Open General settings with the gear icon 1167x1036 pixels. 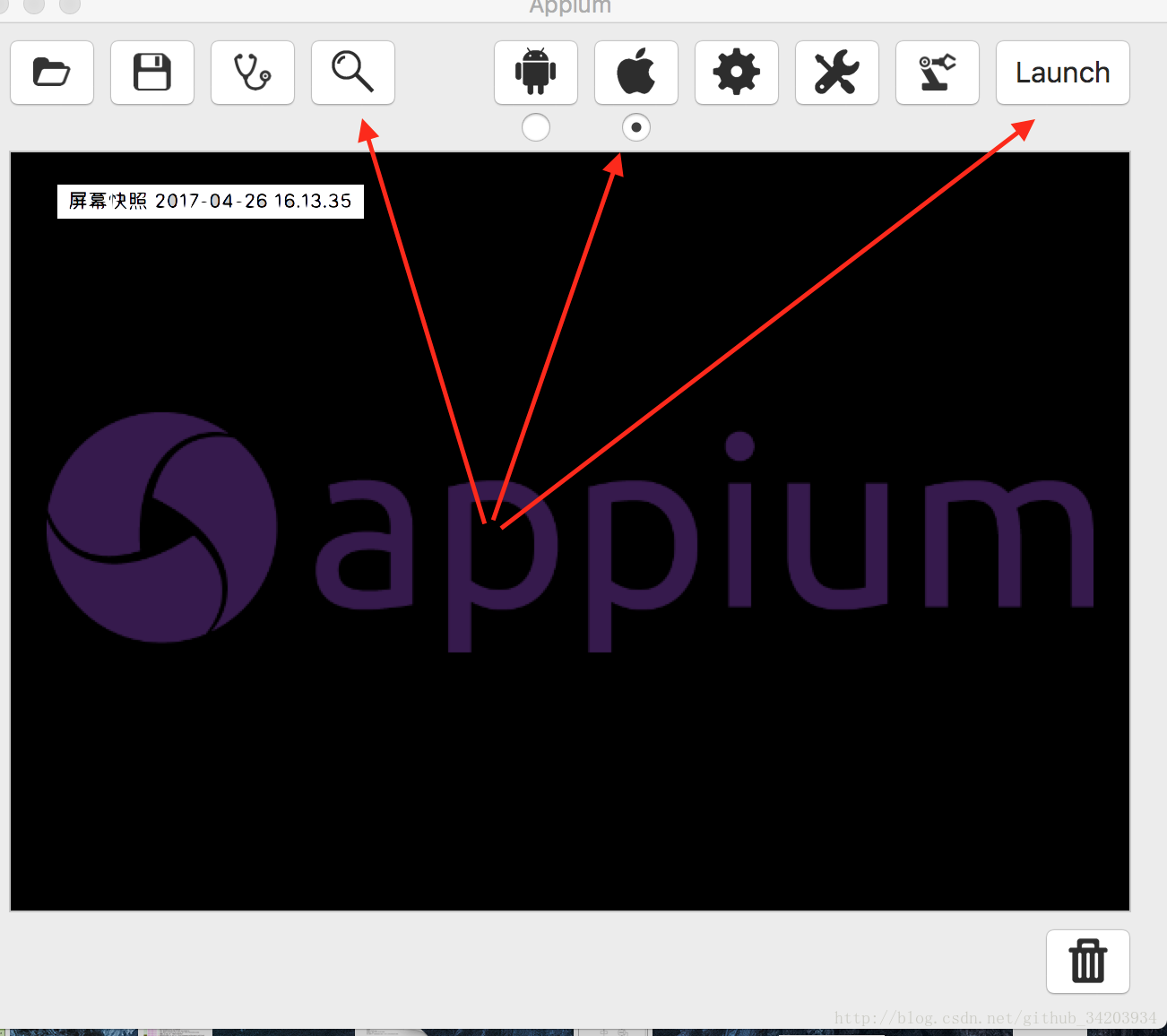[737, 73]
